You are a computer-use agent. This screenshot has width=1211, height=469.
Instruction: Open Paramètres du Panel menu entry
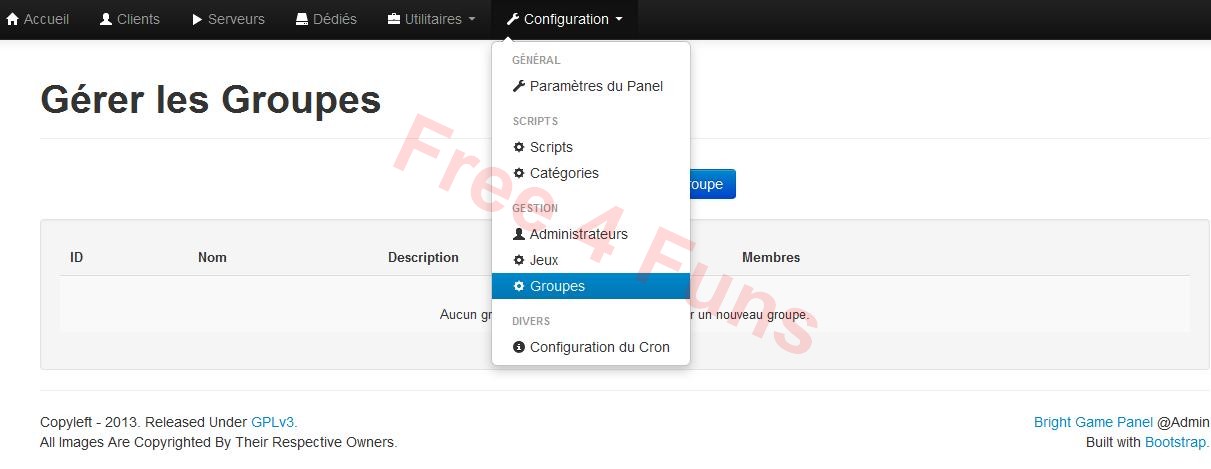pos(596,86)
